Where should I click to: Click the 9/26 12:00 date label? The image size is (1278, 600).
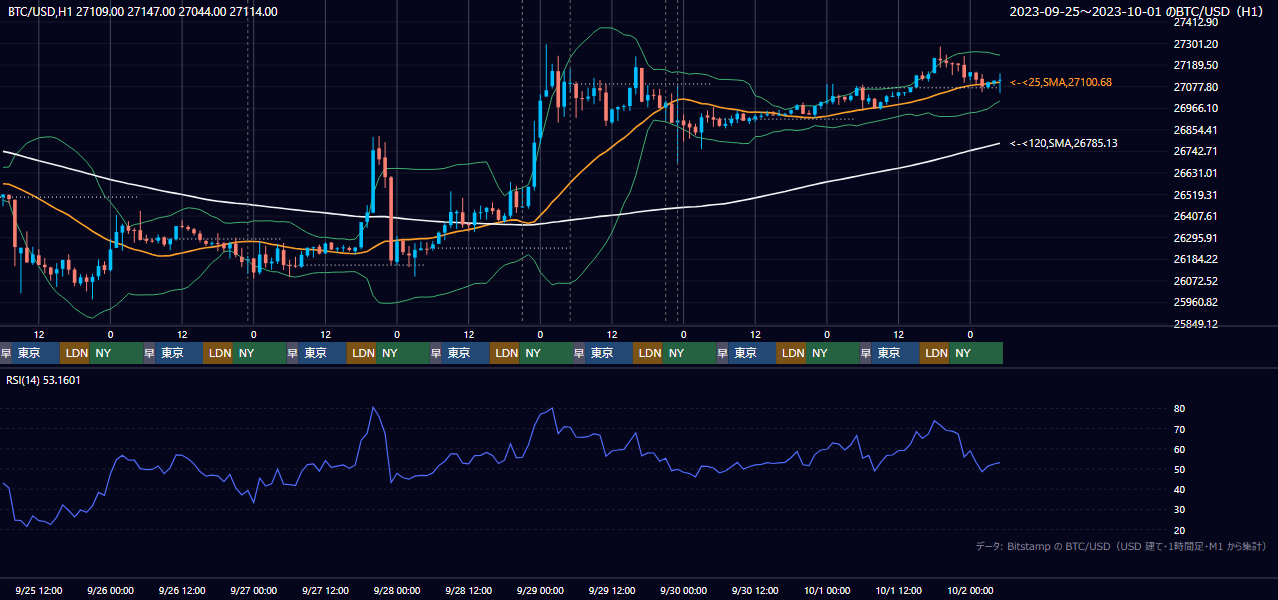pos(182,590)
